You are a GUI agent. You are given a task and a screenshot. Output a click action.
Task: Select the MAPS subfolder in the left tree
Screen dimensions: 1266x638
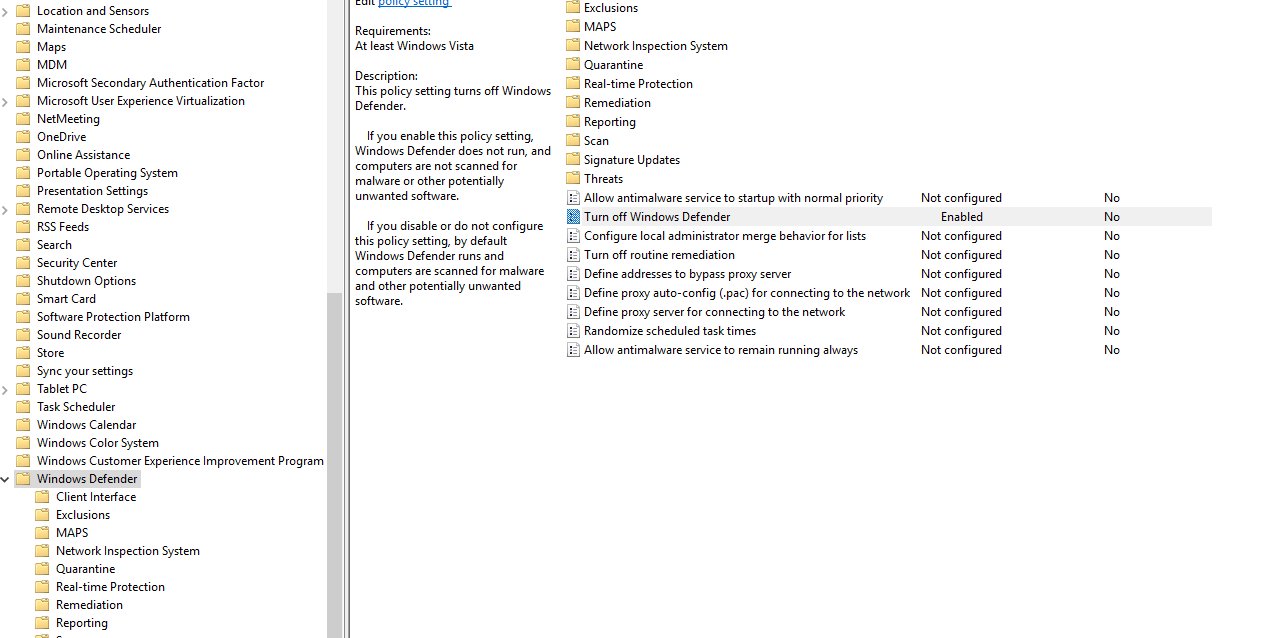pos(72,533)
